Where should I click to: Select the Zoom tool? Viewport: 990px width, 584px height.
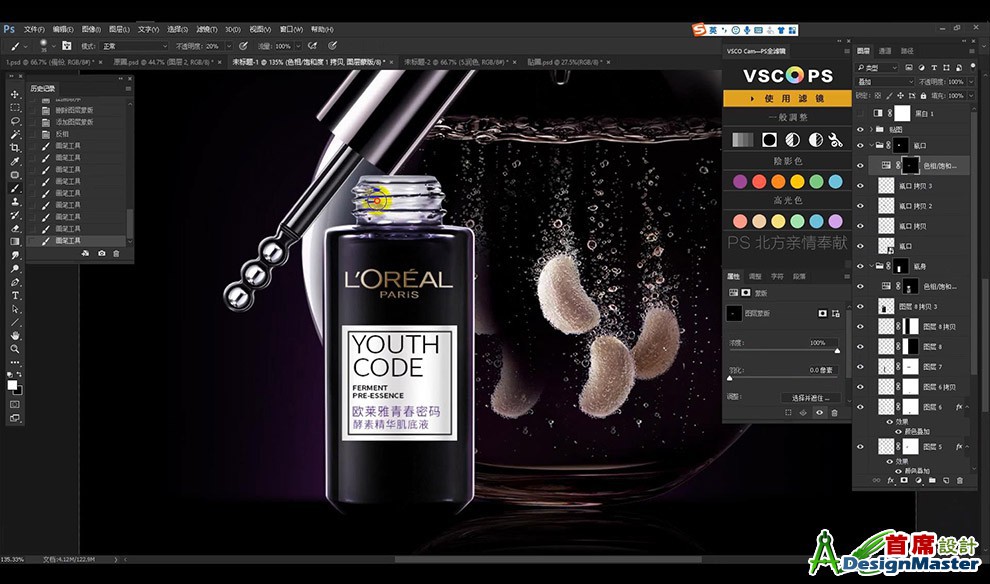pyautogui.click(x=15, y=349)
